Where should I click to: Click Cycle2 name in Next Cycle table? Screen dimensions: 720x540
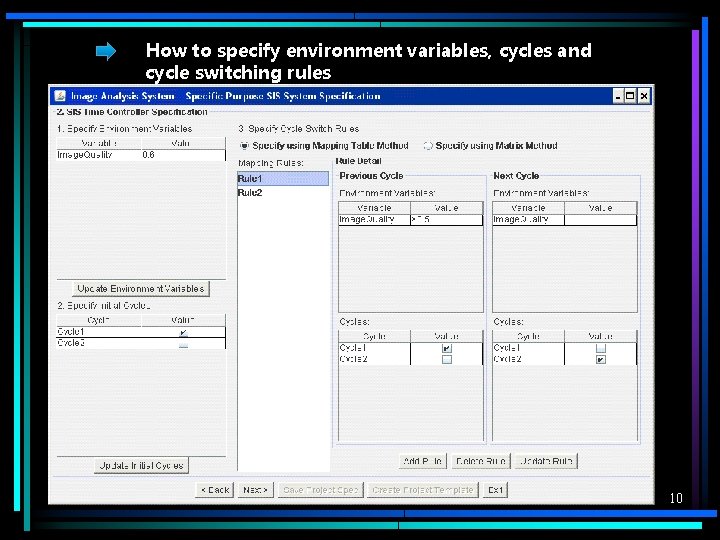[529, 360]
